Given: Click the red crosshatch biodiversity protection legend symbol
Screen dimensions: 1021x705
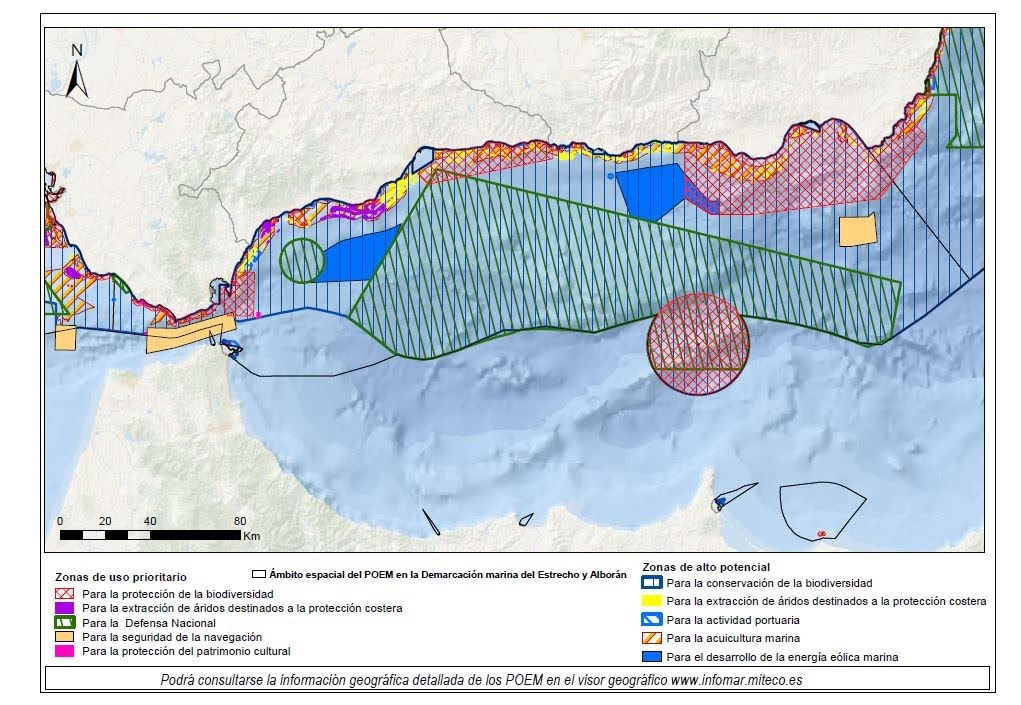Looking at the screenshot, I should pyautogui.click(x=65, y=592).
